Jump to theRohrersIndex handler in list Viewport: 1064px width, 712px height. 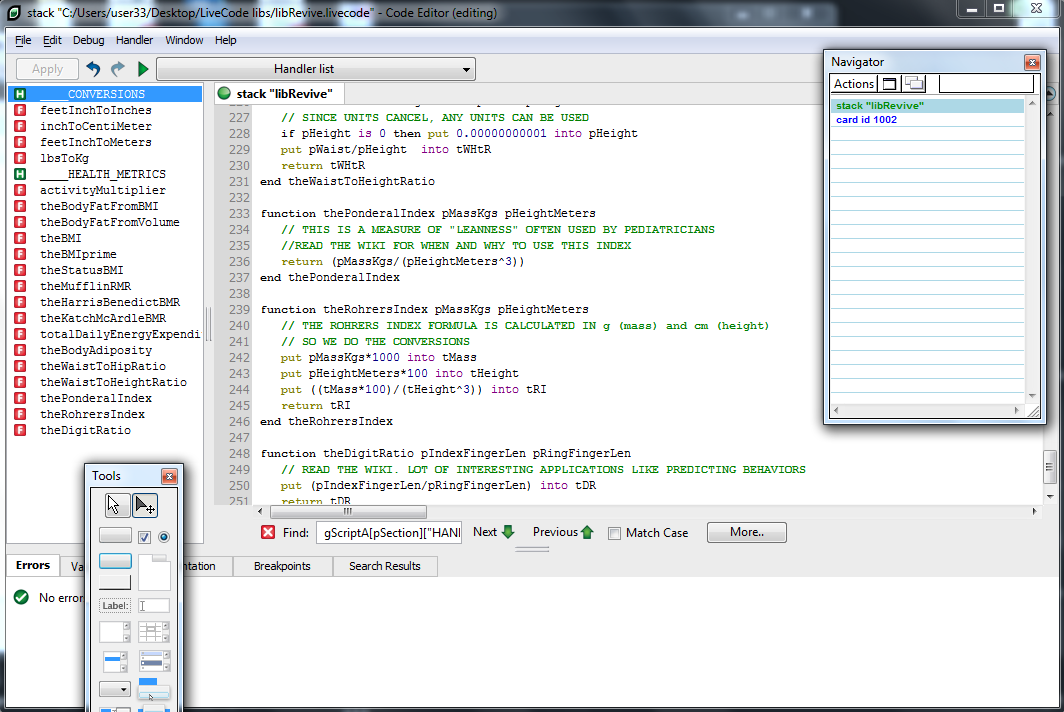(92, 414)
